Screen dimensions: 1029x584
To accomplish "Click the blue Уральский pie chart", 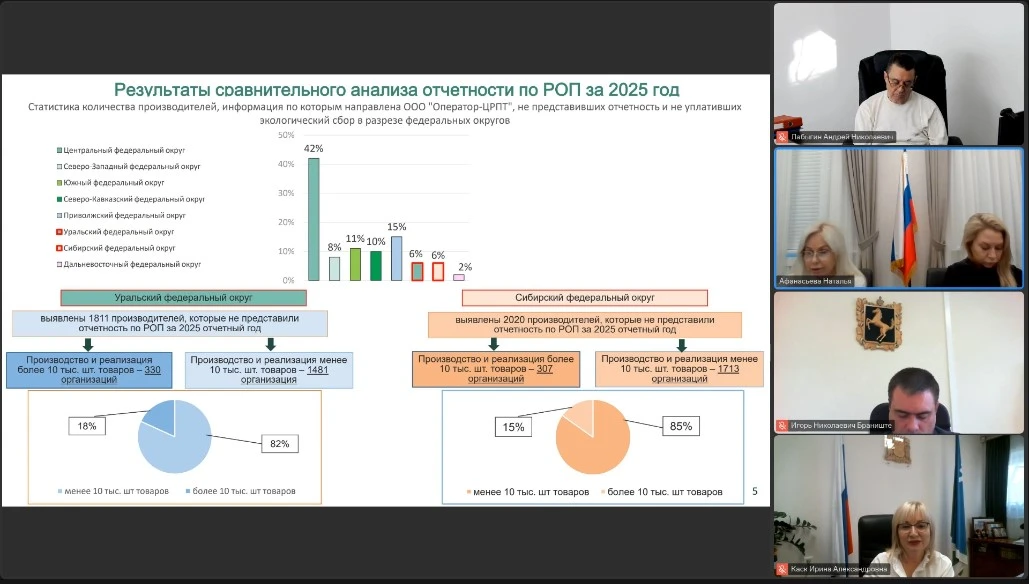I will tap(175, 436).
